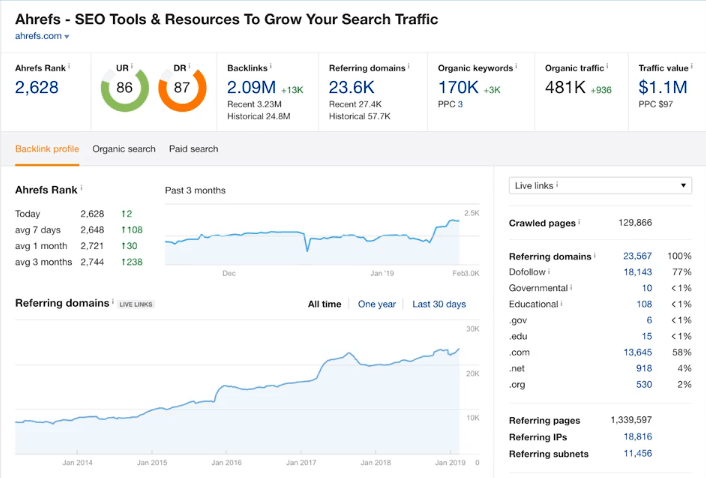The height and width of the screenshot is (478, 706).
Task: Open the 2.09M backlinks value
Action: 251,87
